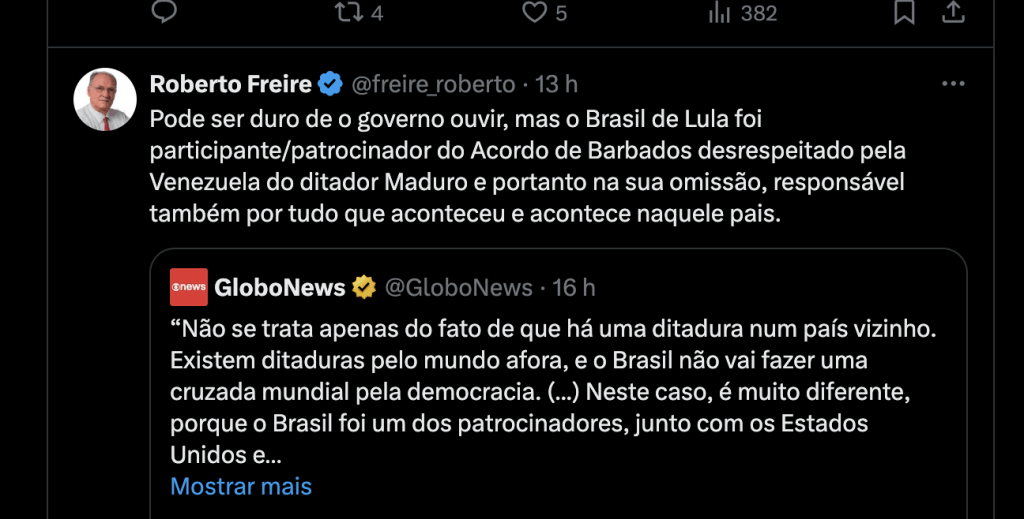Open the GloboNews account name

[x=279, y=288]
